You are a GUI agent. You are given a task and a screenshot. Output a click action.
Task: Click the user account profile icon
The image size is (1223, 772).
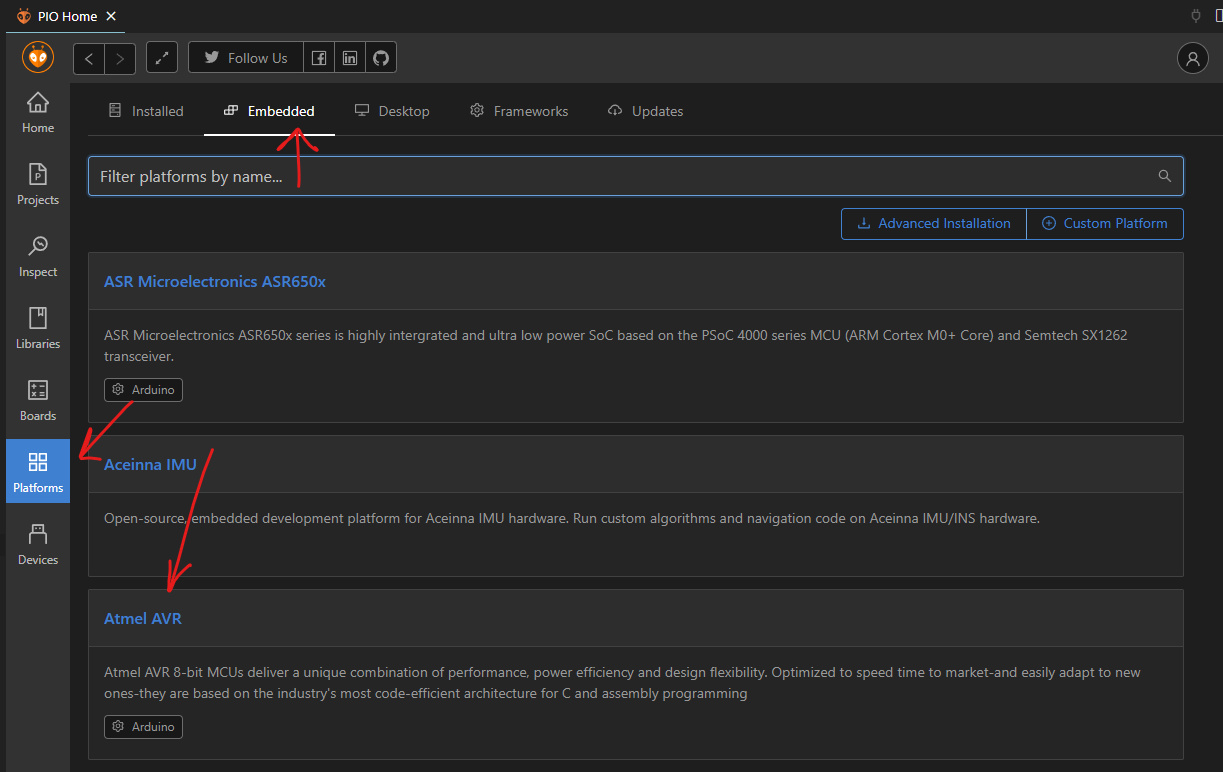(1192, 58)
